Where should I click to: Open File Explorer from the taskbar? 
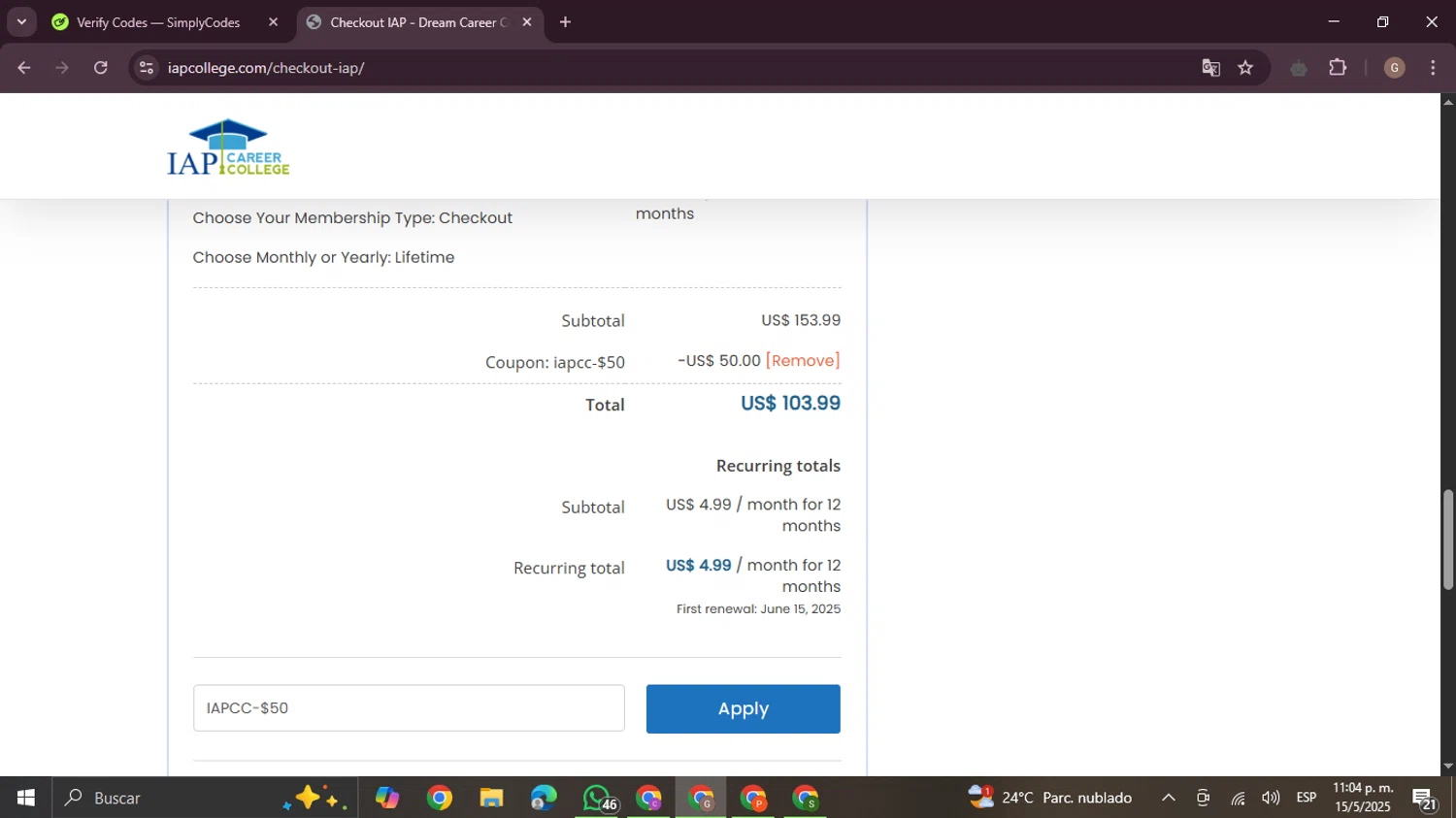(x=491, y=798)
